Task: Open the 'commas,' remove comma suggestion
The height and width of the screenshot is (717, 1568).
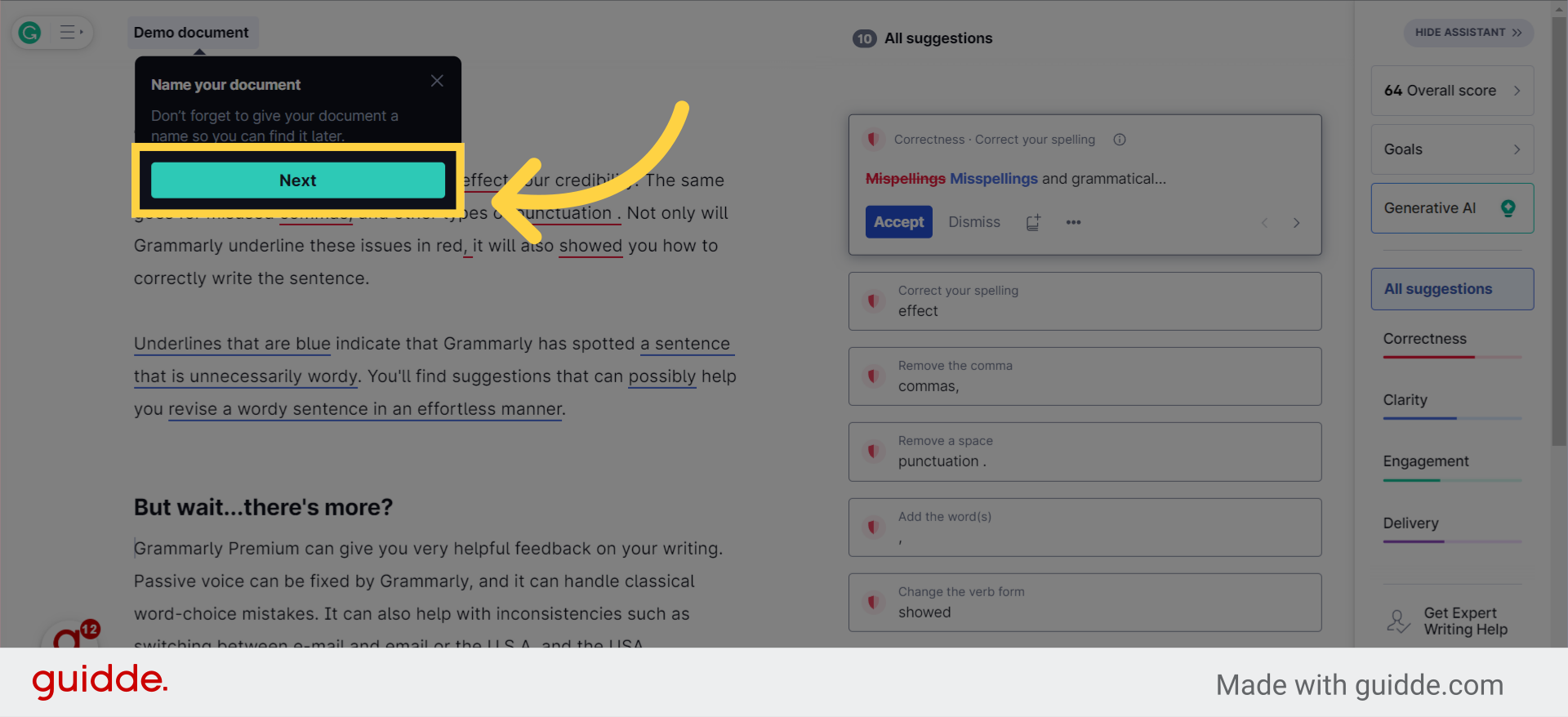Action: (1085, 376)
